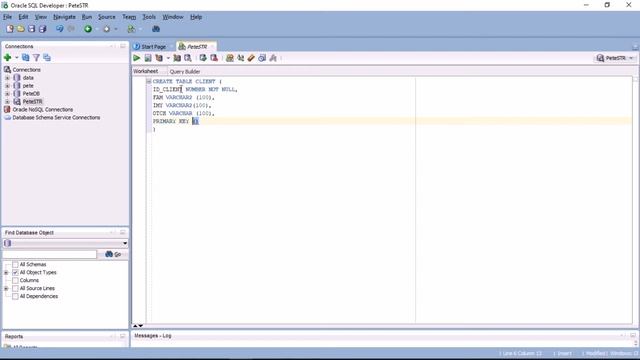Viewport: 640px width, 360px height.
Task: Click the Refresh connections icon
Action: coord(25,58)
